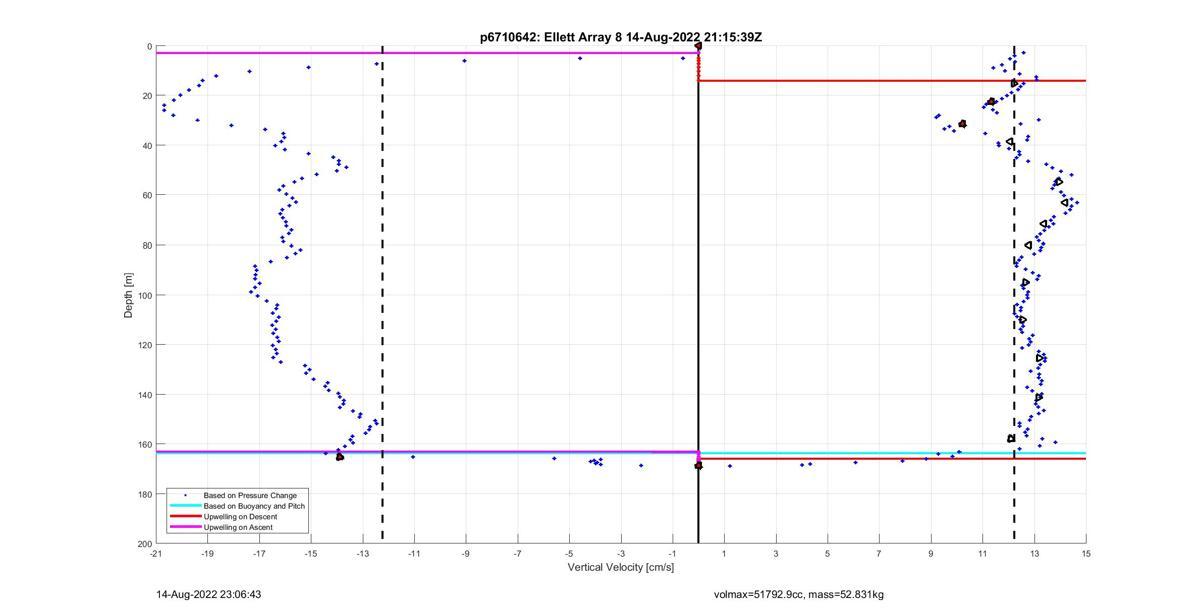Click x-axis tick label "-11"

414,553
